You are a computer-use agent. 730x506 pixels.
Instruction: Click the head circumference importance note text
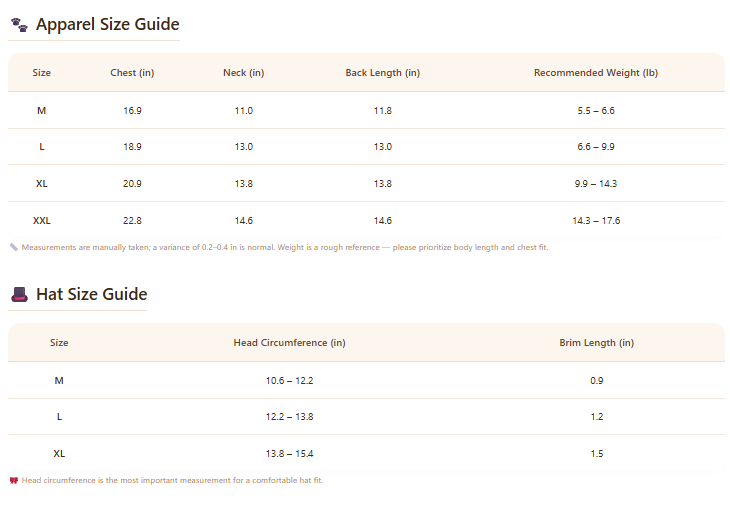pyautogui.click(x=172, y=480)
